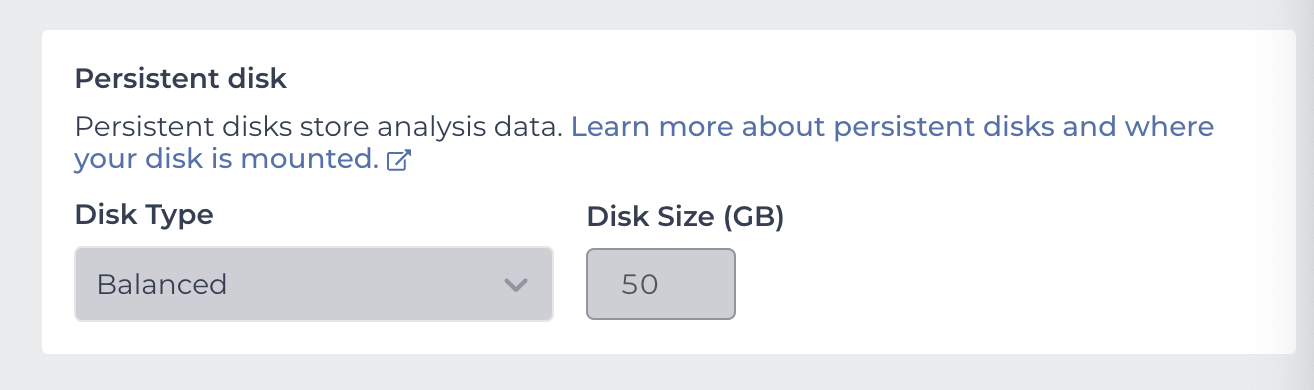Click the 'Disk Type' field label
The height and width of the screenshot is (390, 1314).
click(144, 215)
